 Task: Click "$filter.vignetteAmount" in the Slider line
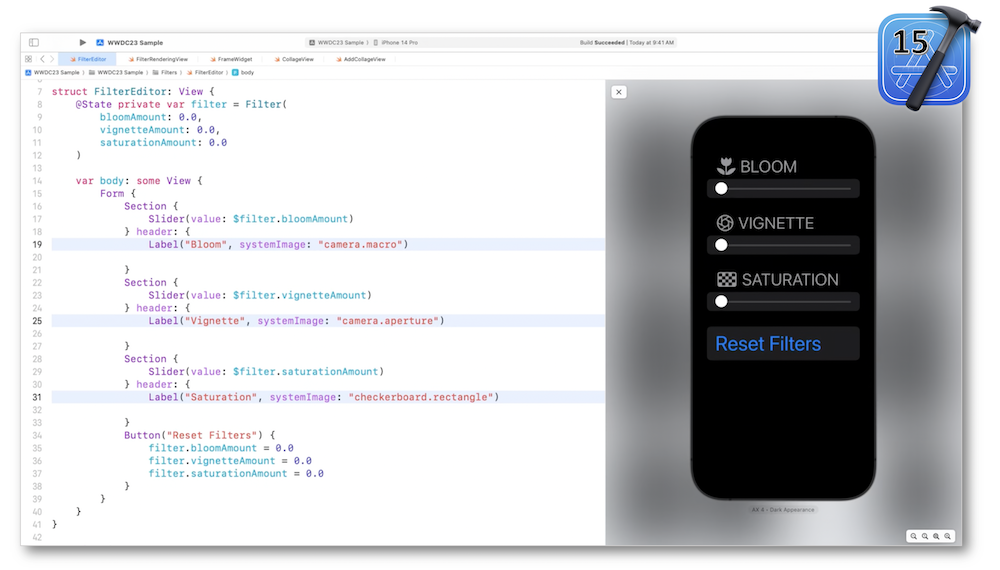(x=300, y=296)
